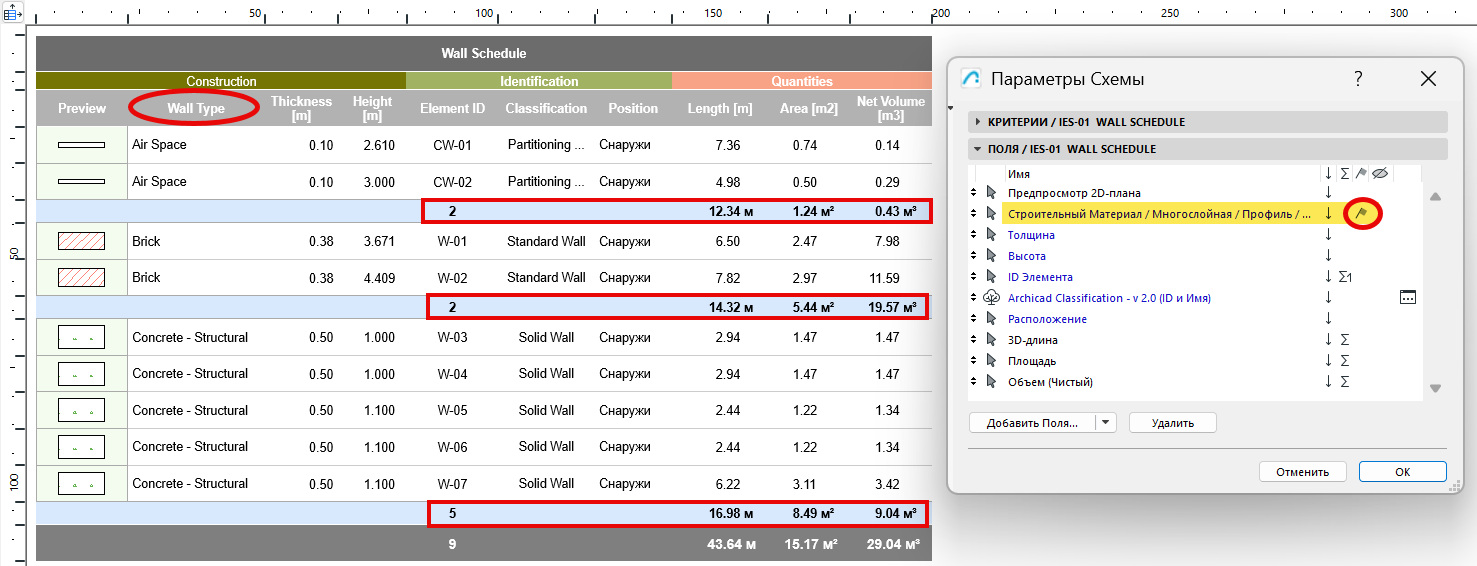Toggle the sum icon for Объем (Чистый) field

(1345, 382)
